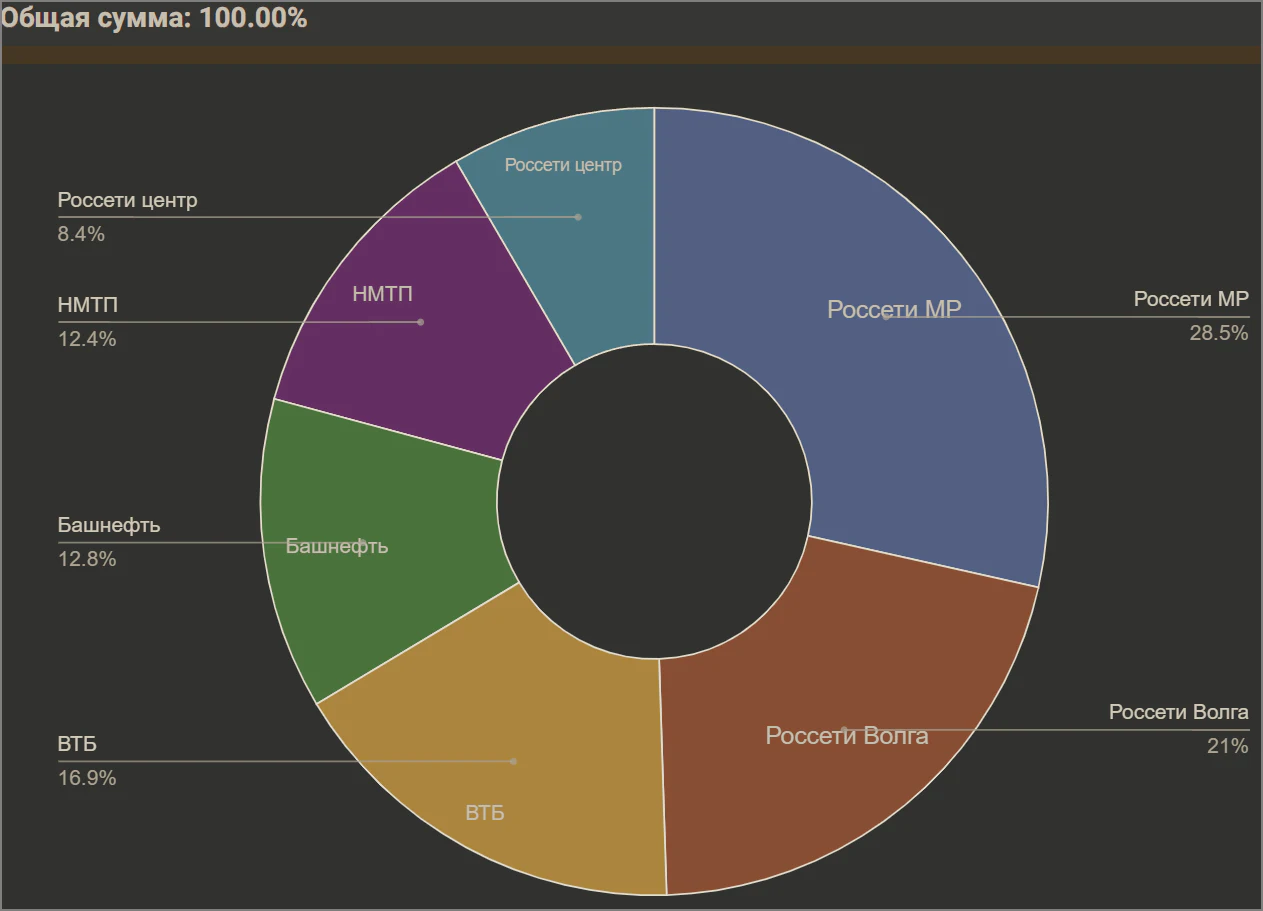This screenshot has height=911, width=1263.
Task: Click the "Общая сумма: 100.00%" title text
Action: coord(154,18)
